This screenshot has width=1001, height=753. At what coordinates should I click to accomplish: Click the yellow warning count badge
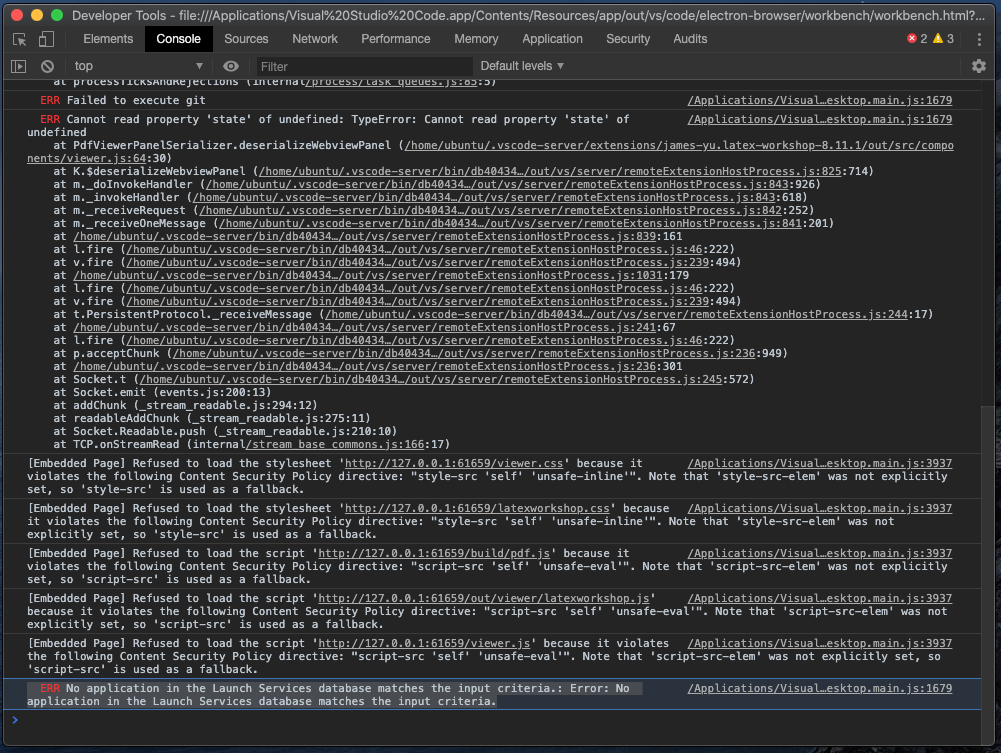943,39
